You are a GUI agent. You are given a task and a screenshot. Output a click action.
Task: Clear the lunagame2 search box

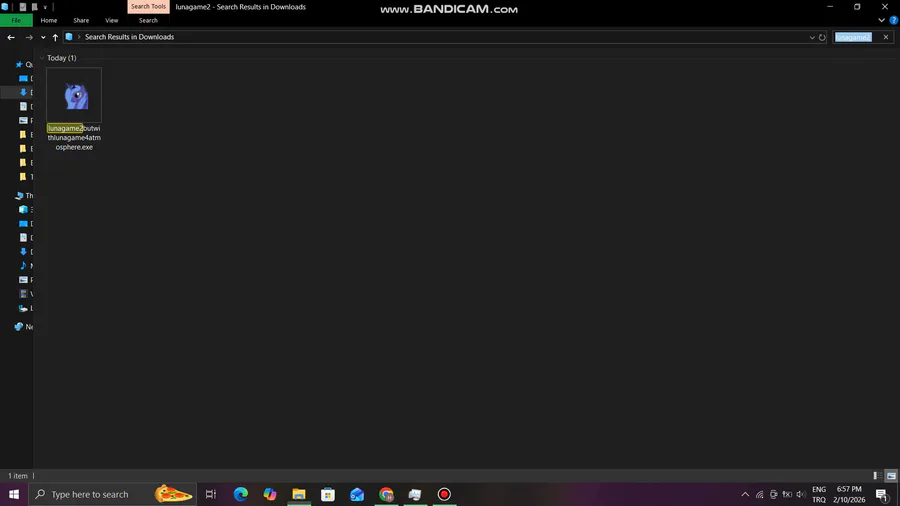(x=886, y=37)
